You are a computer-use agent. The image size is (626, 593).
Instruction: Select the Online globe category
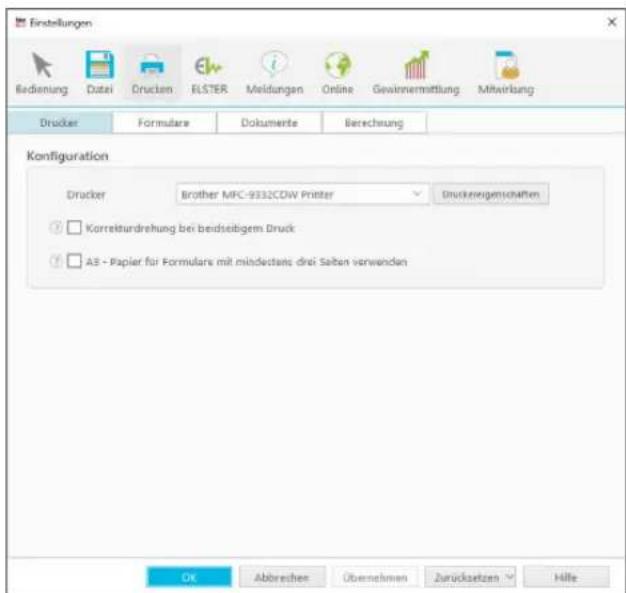click(x=338, y=73)
